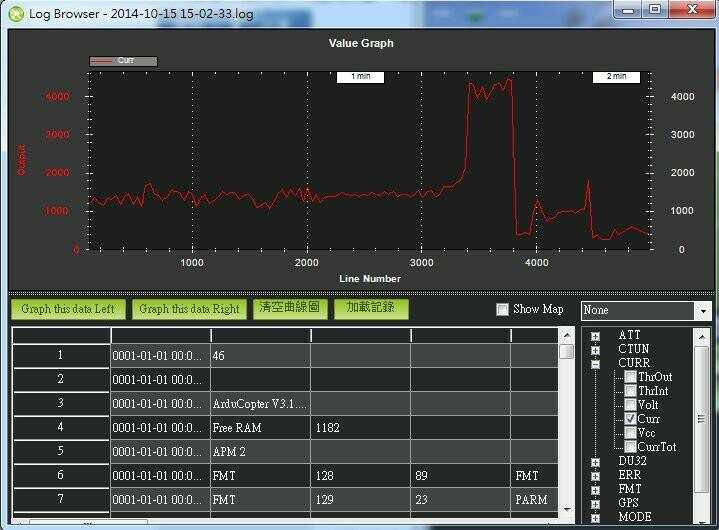Viewport: 719px width, 530px height.
Task: Expand the CTUN tree node
Action: pos(596,350)
